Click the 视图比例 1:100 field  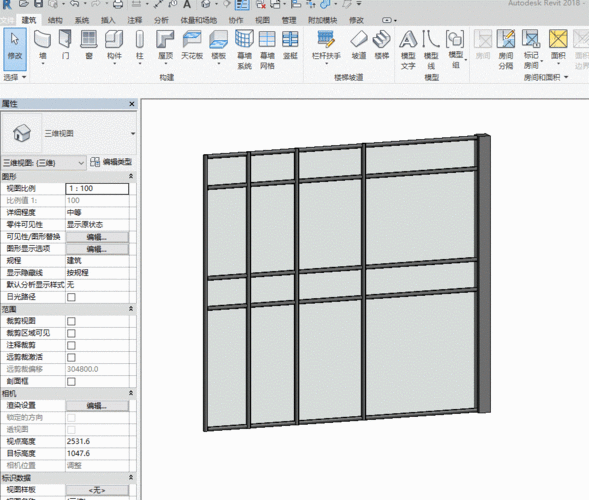tap(97, 189)
